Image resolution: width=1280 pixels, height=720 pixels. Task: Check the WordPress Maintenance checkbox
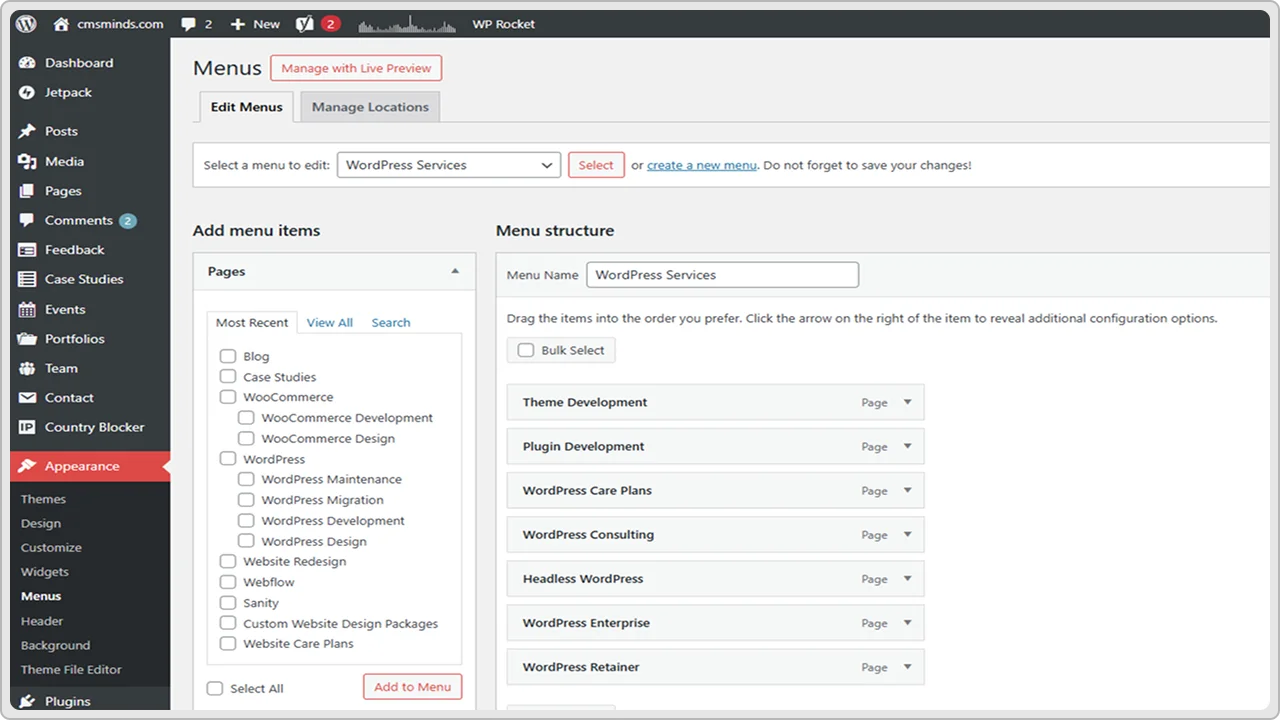[x=246, y=479]
